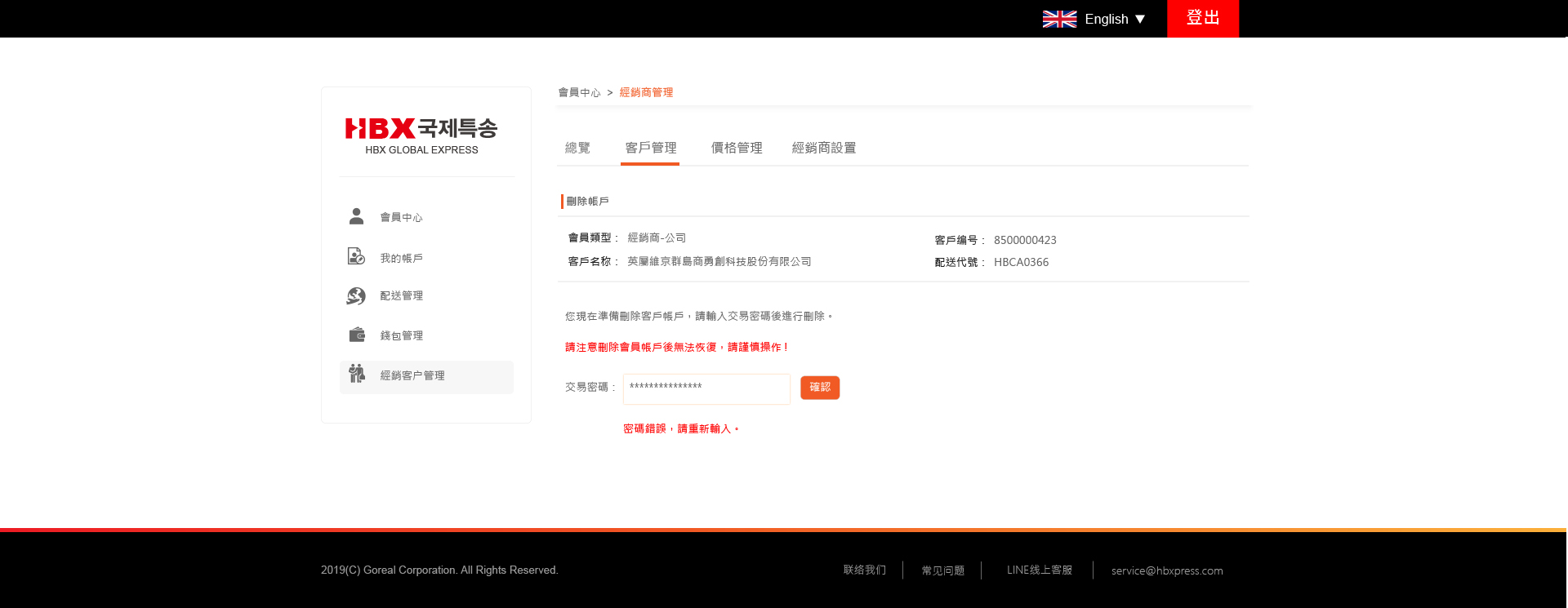Go to the 經銷商設置 tab
The width and height of the screenshot is (1568, 608).
pos(823,148)
